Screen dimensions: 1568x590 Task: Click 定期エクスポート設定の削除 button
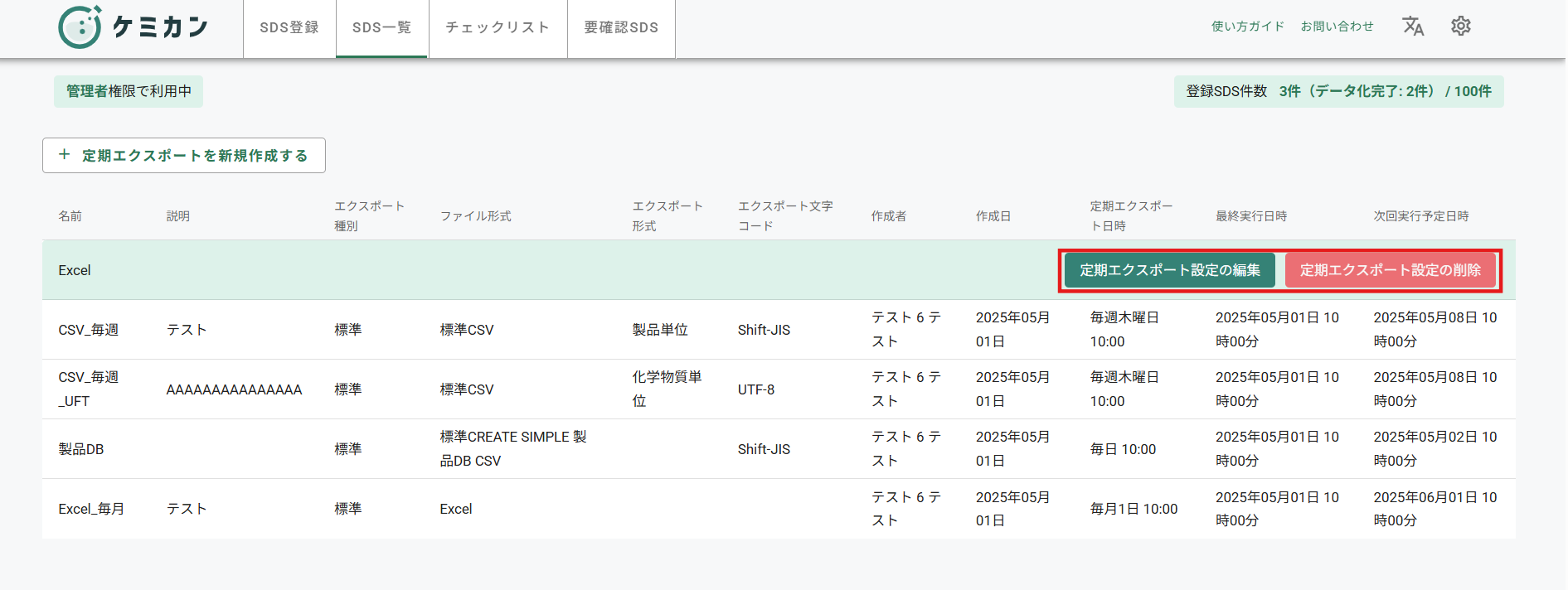click(1391, 270)
